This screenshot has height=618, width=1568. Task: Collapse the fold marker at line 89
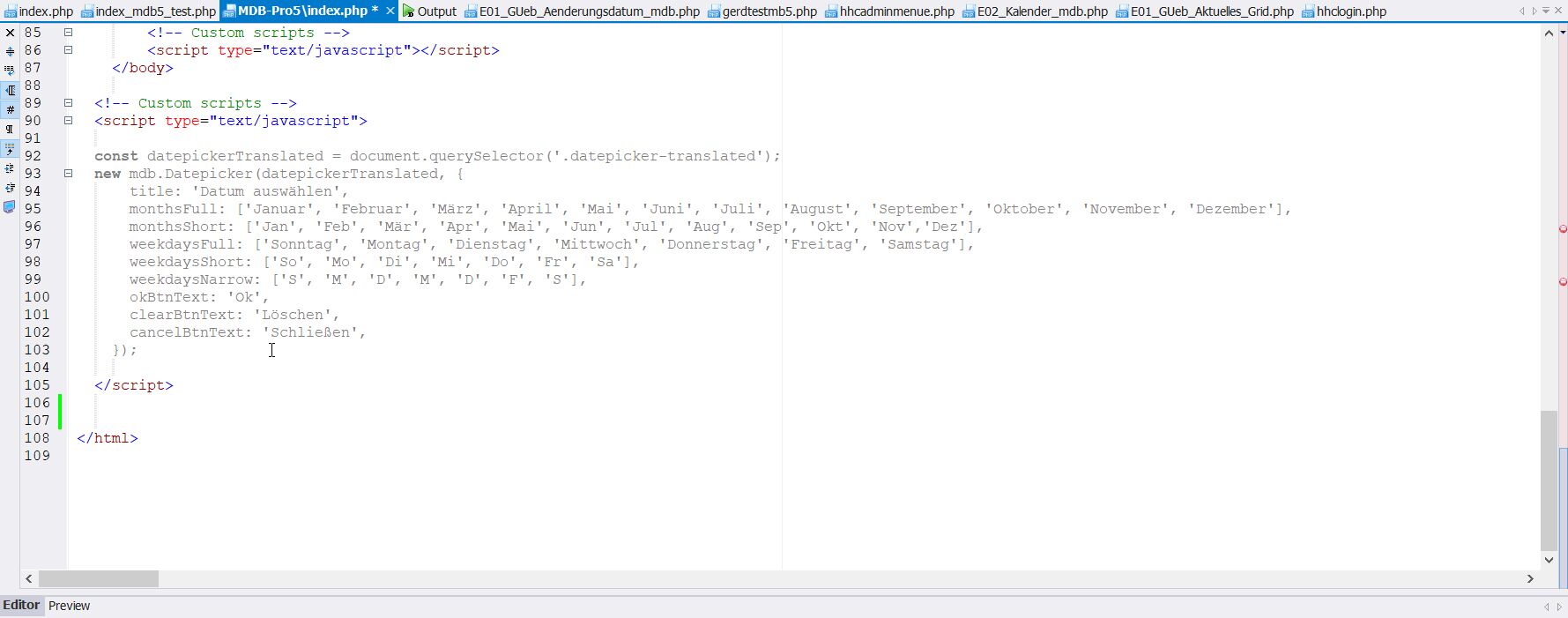(68, 103)
